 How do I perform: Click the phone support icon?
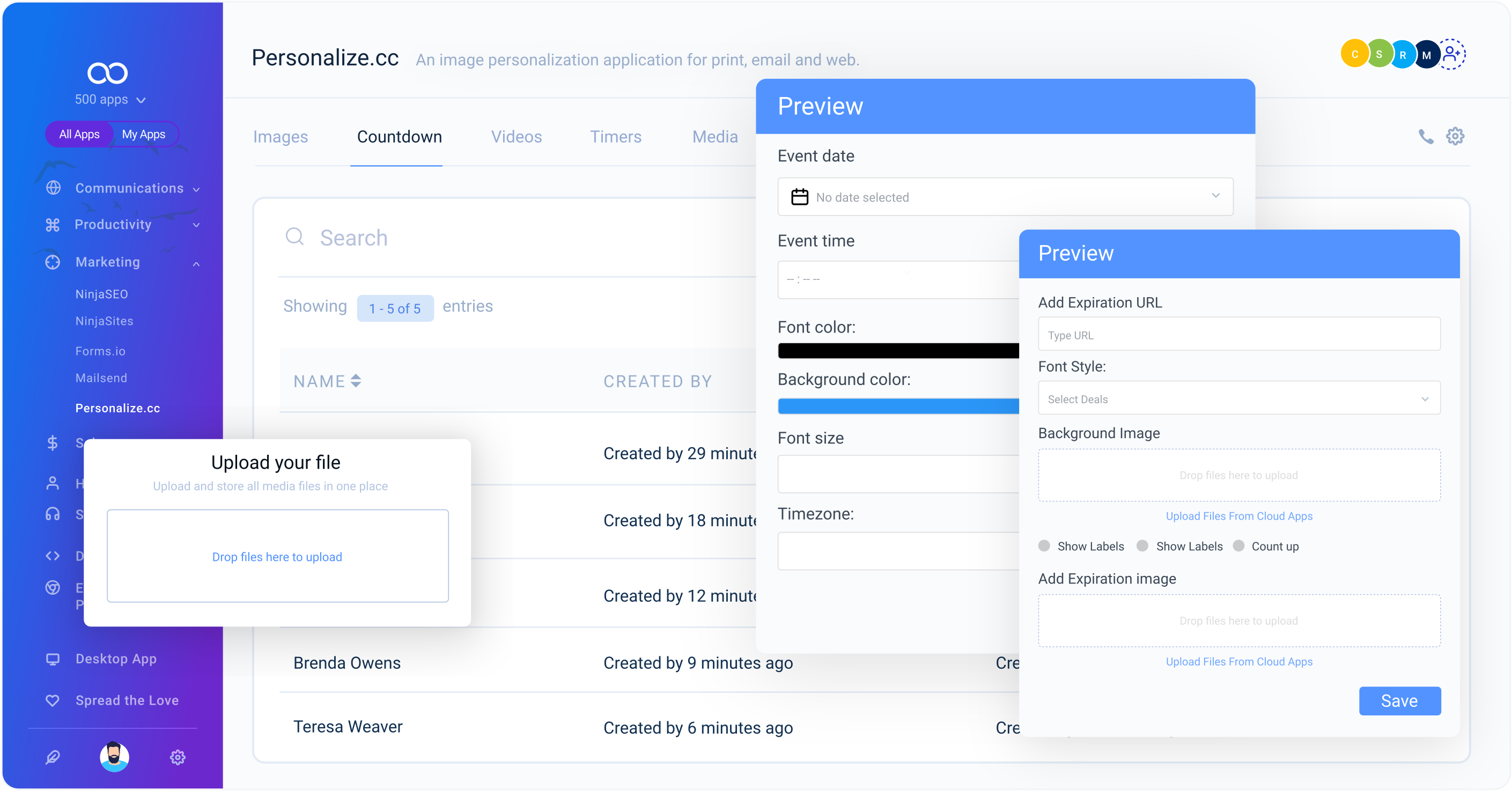(1426, 136)
